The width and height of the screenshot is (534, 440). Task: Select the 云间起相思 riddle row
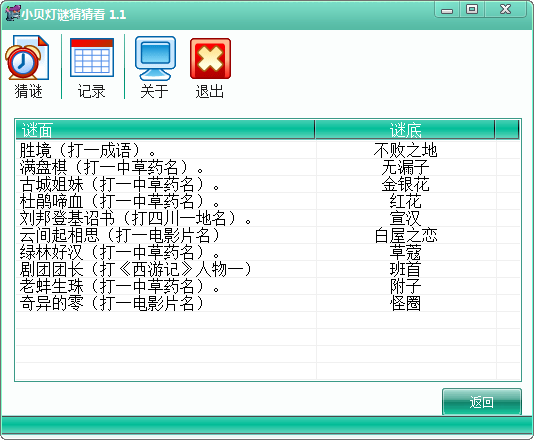click(x=268, y=235)
